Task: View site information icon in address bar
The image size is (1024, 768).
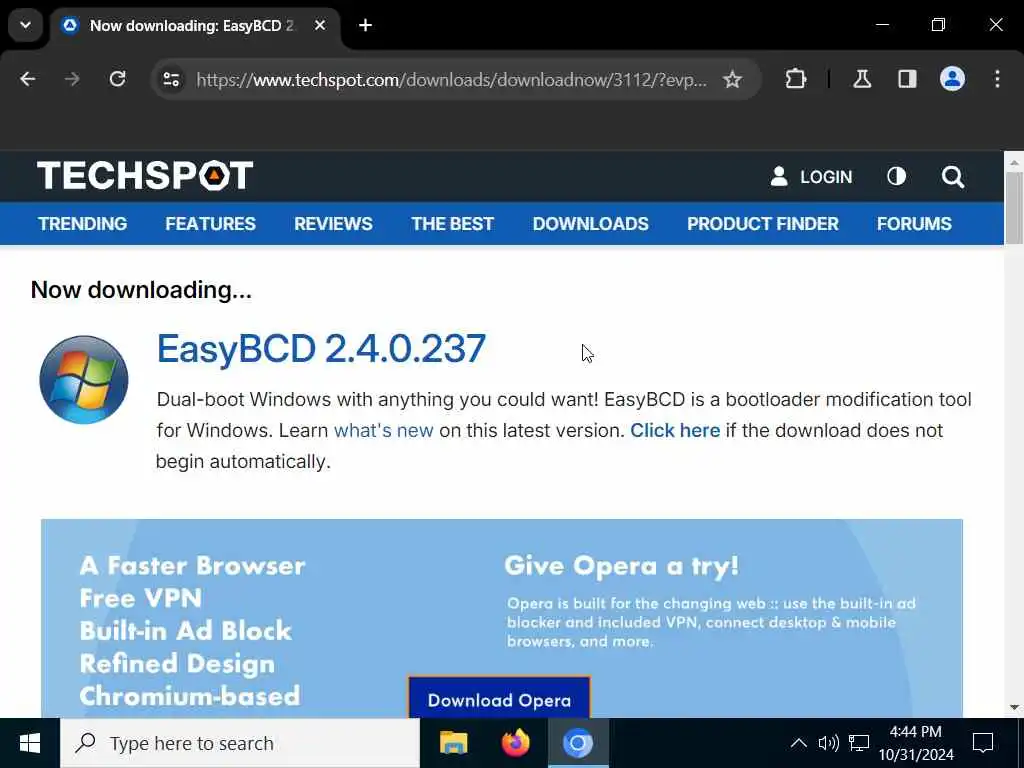Action: (172, 80)
